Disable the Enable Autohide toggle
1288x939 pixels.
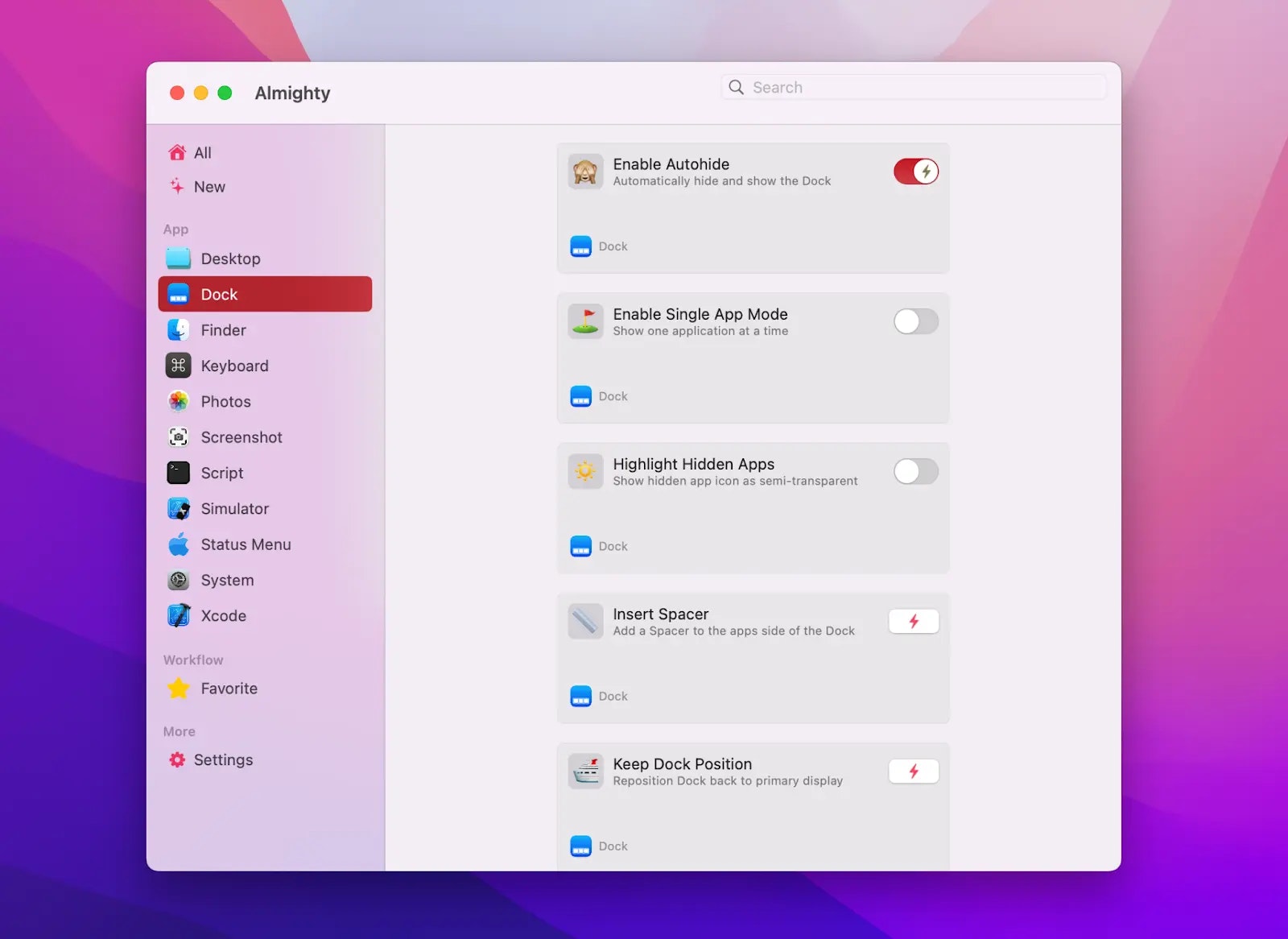pyautogui.click(x=916, y=172)
